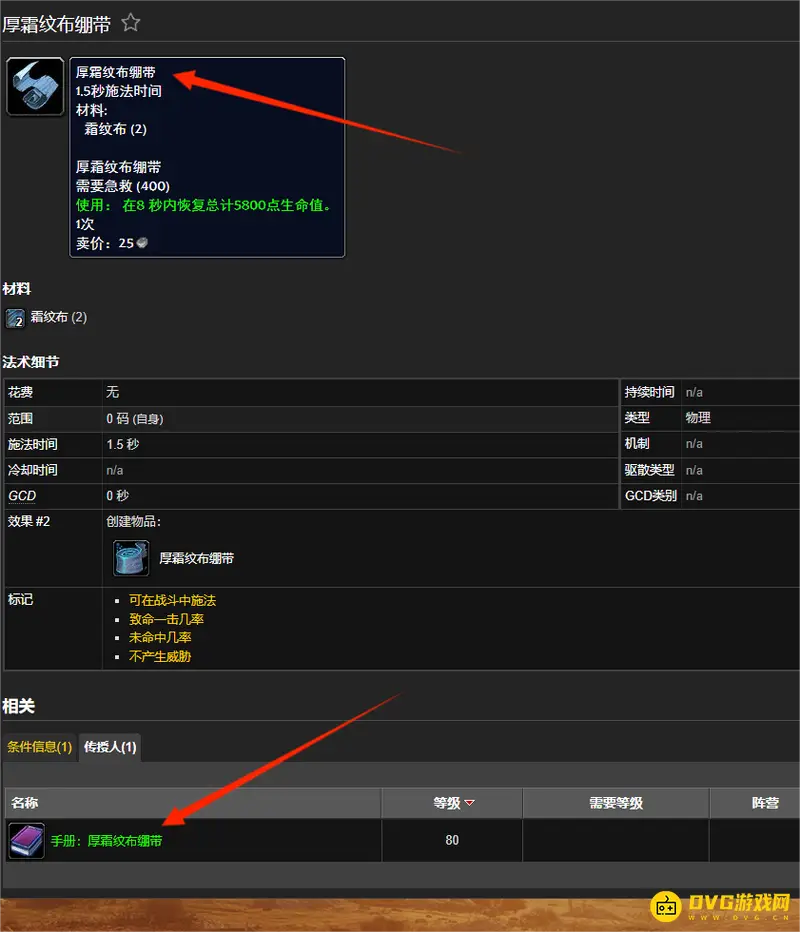Open the 霜纹布 (2) material link

(58, 317)
